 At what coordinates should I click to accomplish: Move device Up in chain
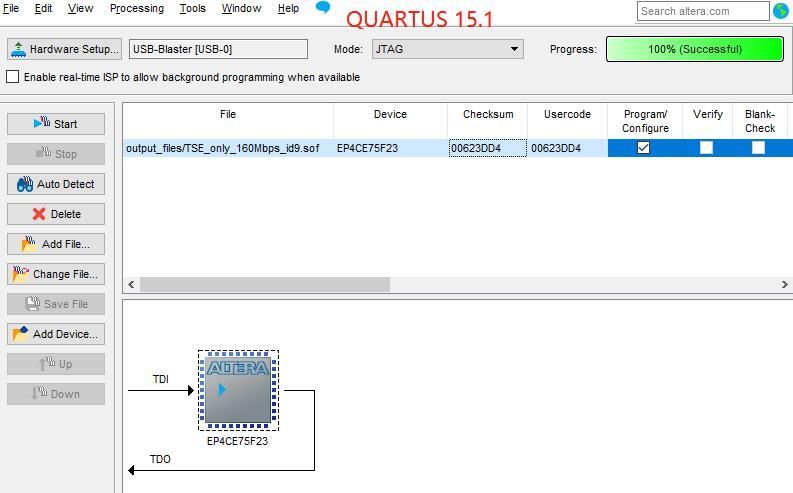point(56,364)
